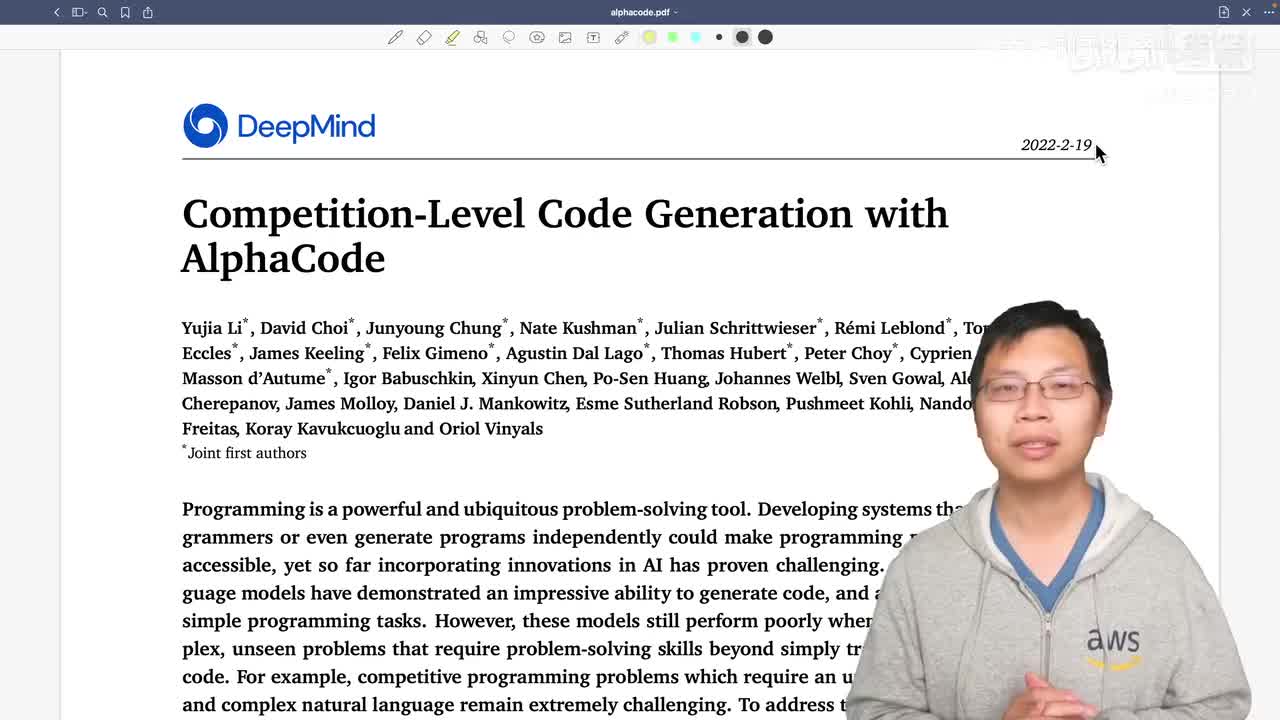1280x720 pixels.
Task: Select the ruler/laser tool icon
Action: click(x=621, y=37)
